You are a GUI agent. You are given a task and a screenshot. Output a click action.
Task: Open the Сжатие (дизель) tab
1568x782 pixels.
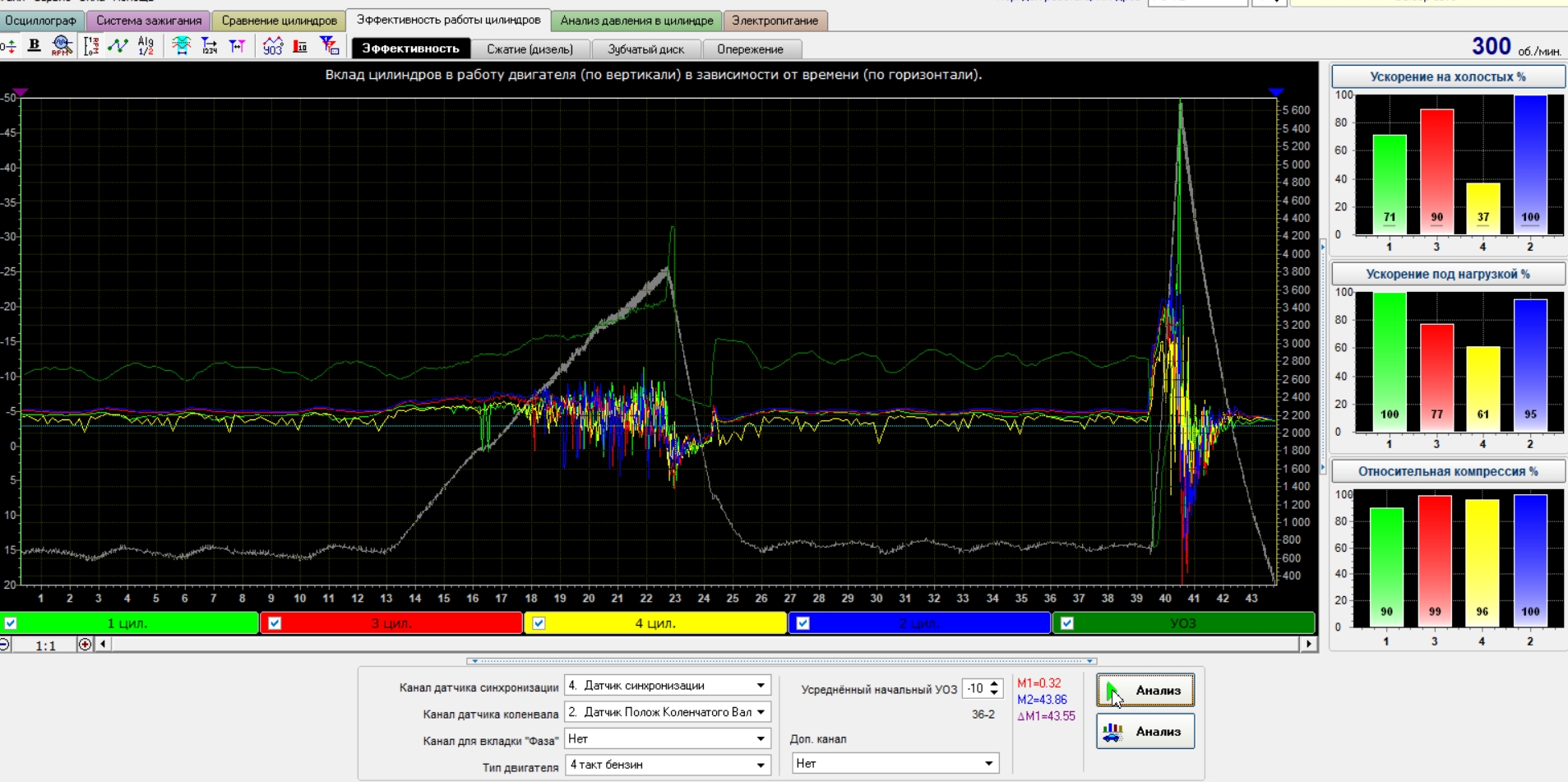pos(530,49)
